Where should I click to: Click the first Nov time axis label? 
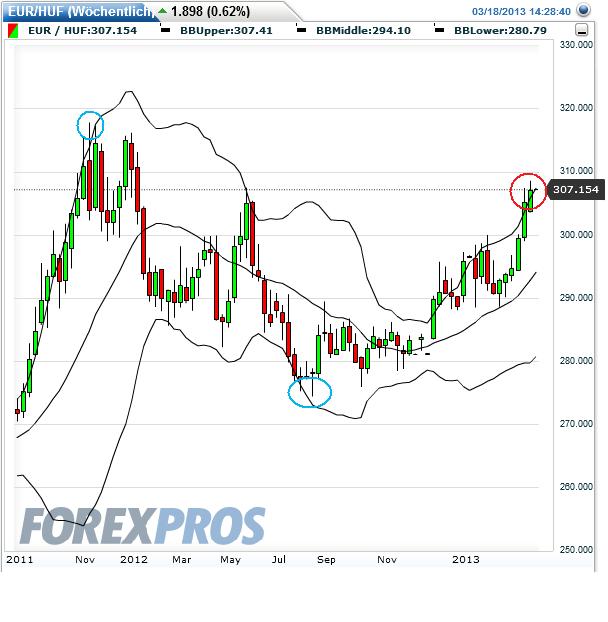pyautogui.click(x=85, y=560)
